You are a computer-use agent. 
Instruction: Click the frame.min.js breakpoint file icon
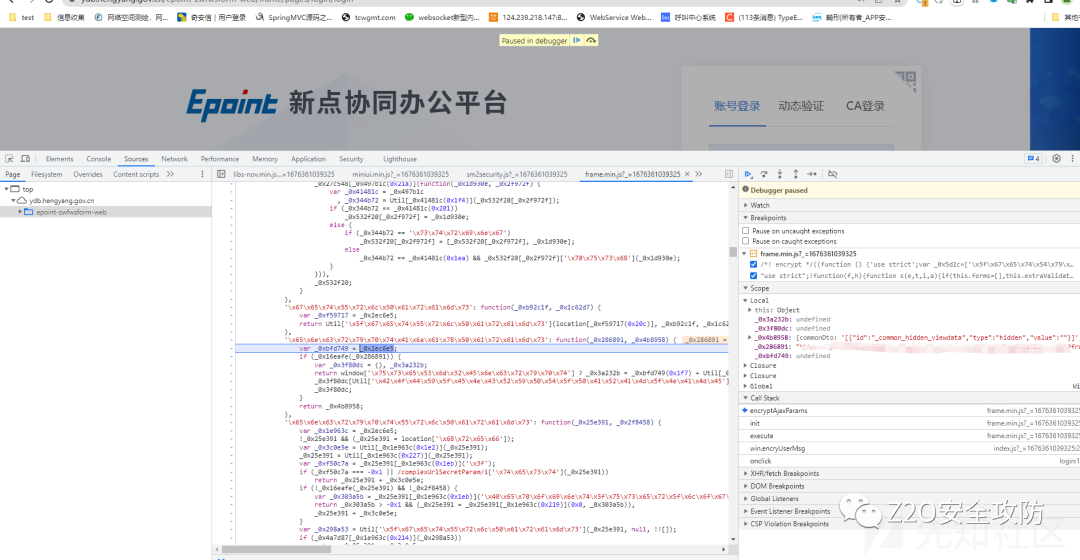click(x=754, y=253)
